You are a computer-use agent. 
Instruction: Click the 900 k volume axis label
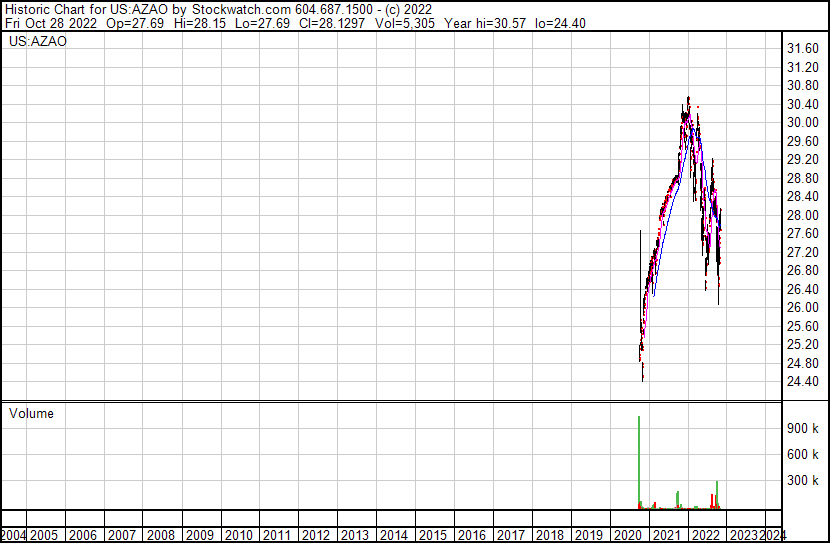coord(803,428)
